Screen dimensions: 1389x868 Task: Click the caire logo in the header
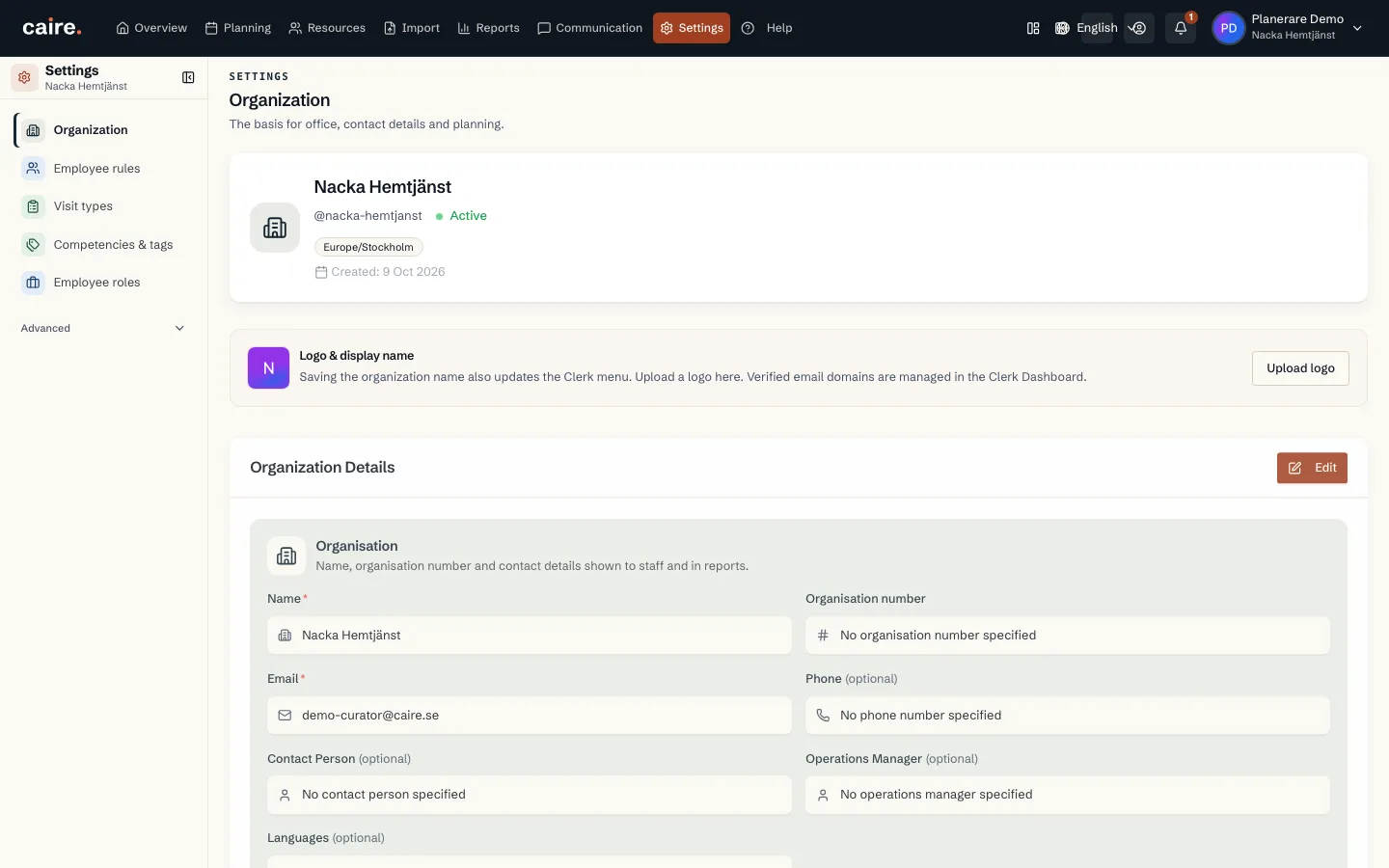point(52,28)
